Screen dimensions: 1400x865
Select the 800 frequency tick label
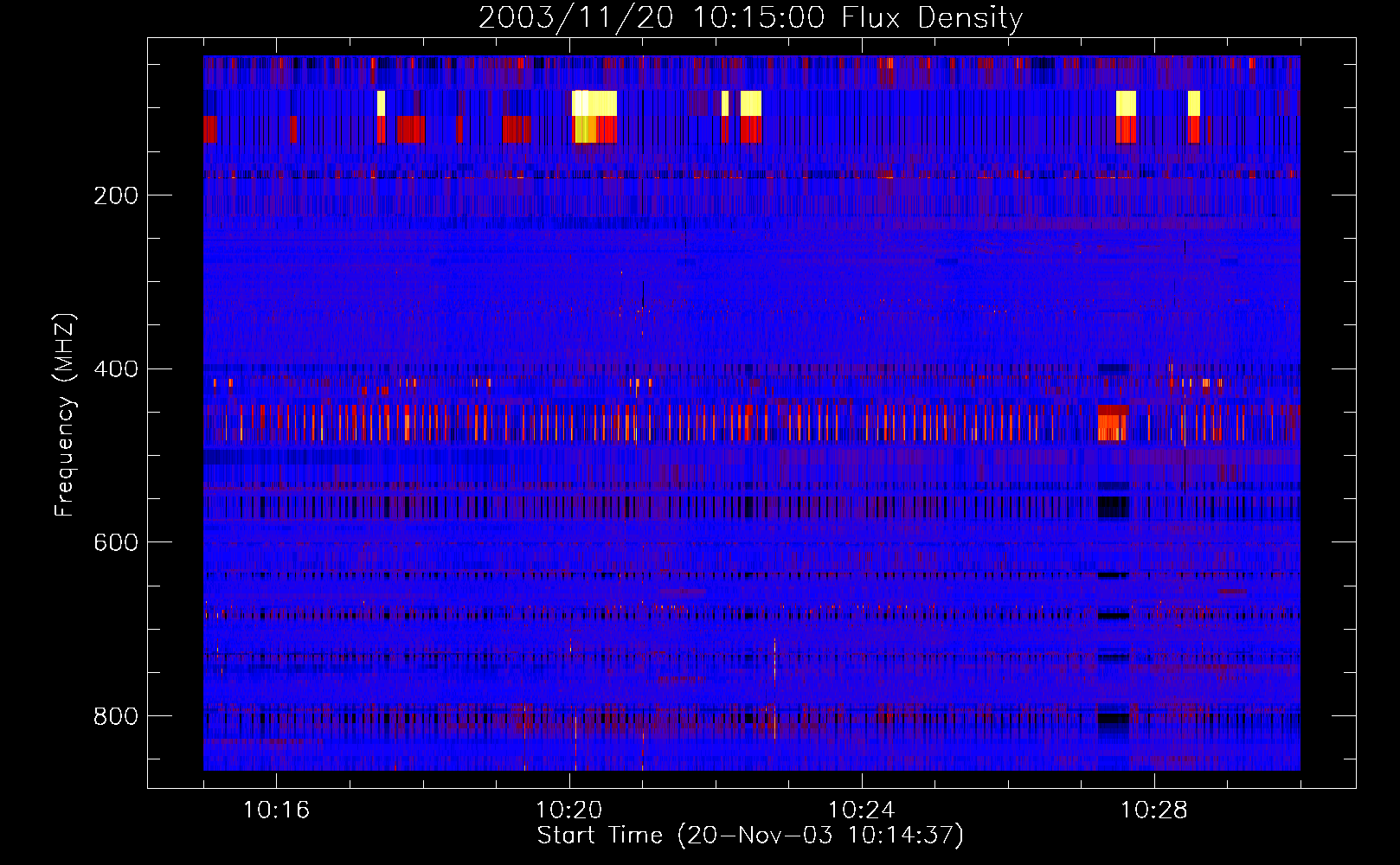[116, 716]
